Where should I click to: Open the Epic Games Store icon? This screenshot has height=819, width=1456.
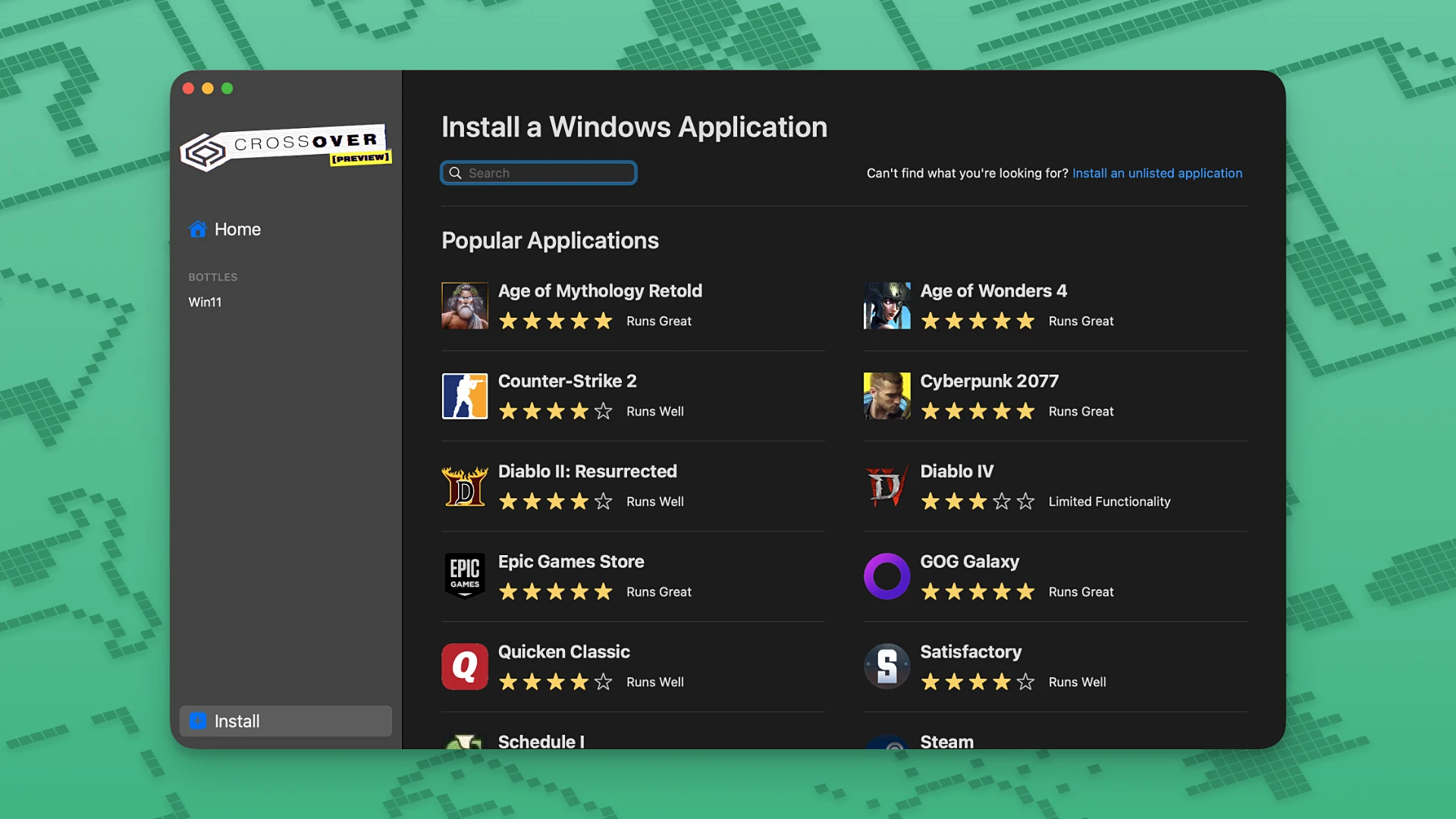(x=465, y=576)
